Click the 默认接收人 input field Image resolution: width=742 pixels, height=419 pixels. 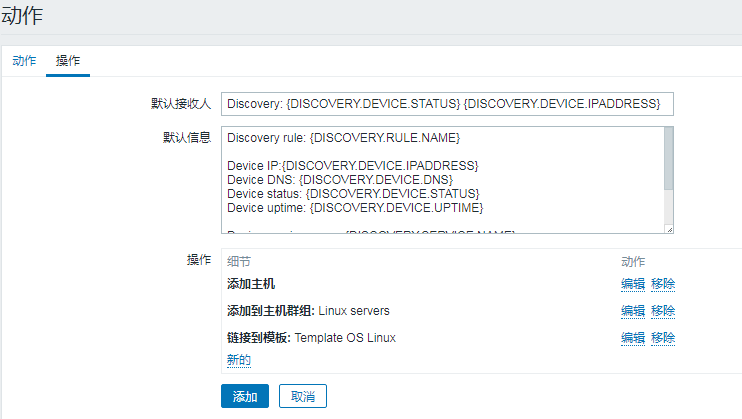pyautogui.click(x=447, y=104)
